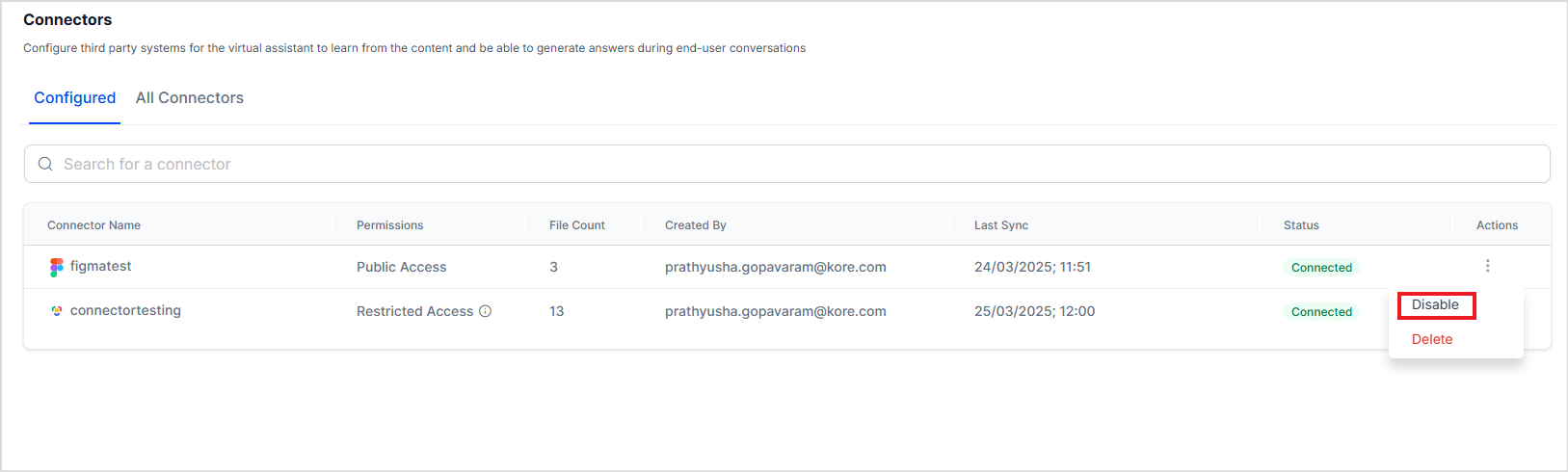This screenshot has width=1568, height=472.
Task: Open the figmatest connector name
Action: (101, 267)
